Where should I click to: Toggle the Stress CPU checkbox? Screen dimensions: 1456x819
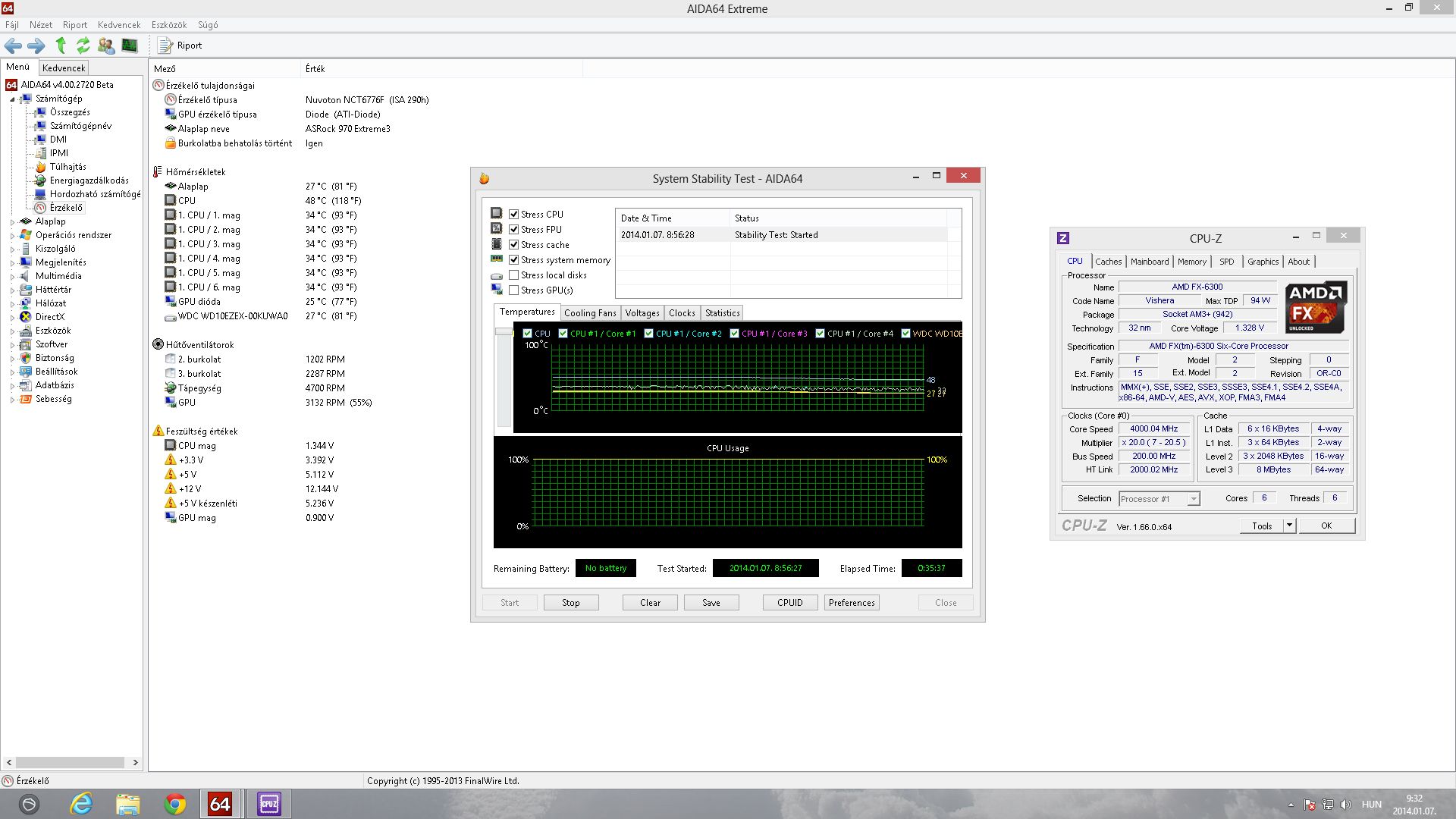pos(514,215)
